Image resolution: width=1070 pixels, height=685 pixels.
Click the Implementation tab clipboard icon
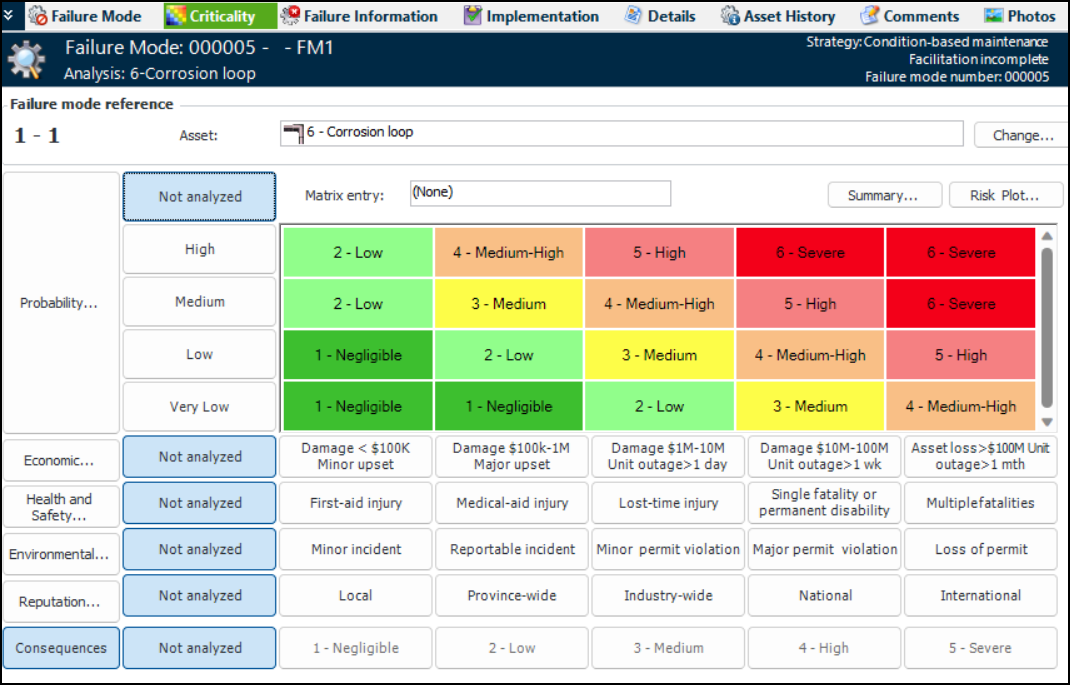click(473, 16)
